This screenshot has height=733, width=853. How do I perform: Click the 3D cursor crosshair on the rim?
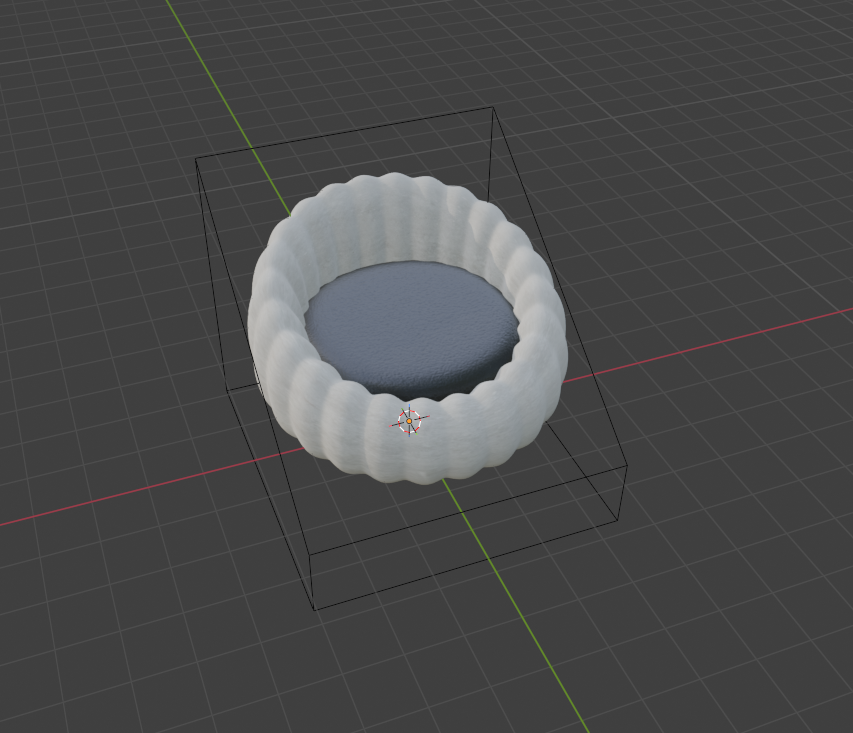pos(409,421)
